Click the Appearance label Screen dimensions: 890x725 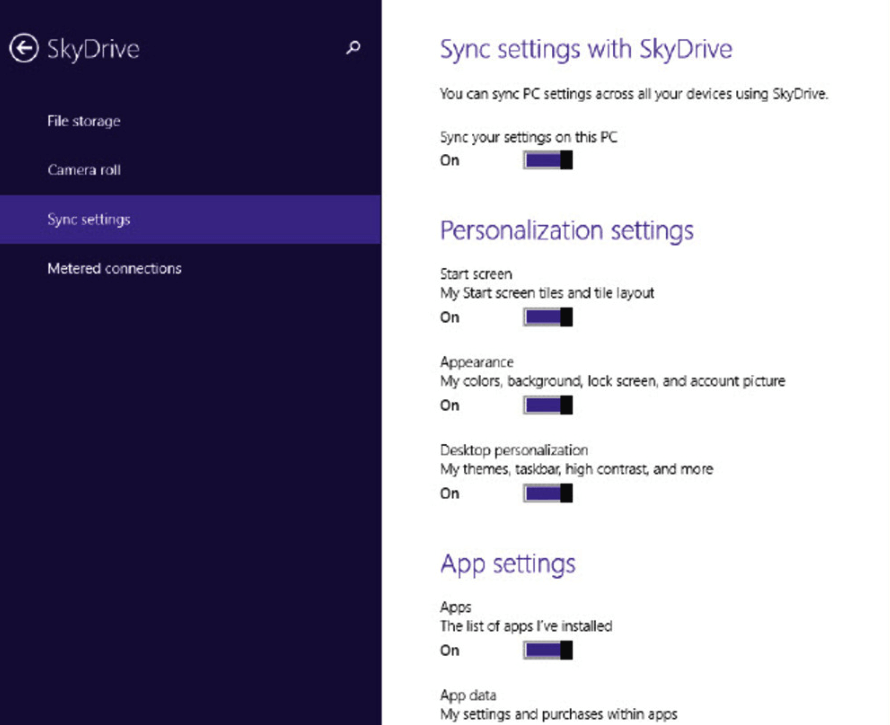point(477,362)
